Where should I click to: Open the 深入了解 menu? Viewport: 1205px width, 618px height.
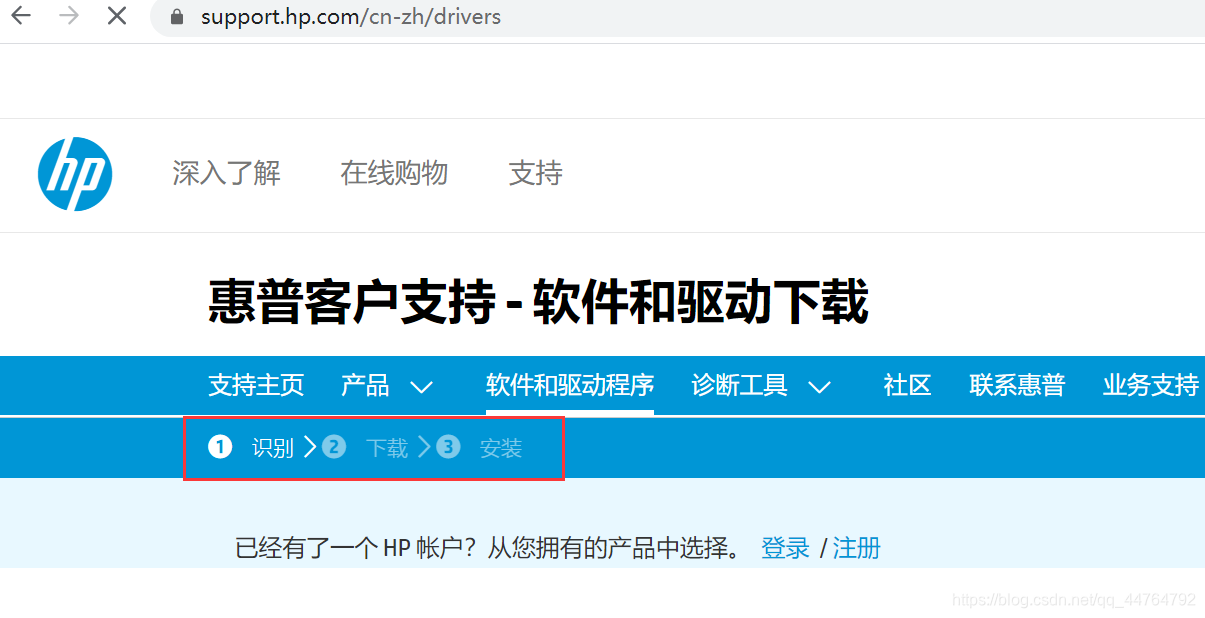226,173
